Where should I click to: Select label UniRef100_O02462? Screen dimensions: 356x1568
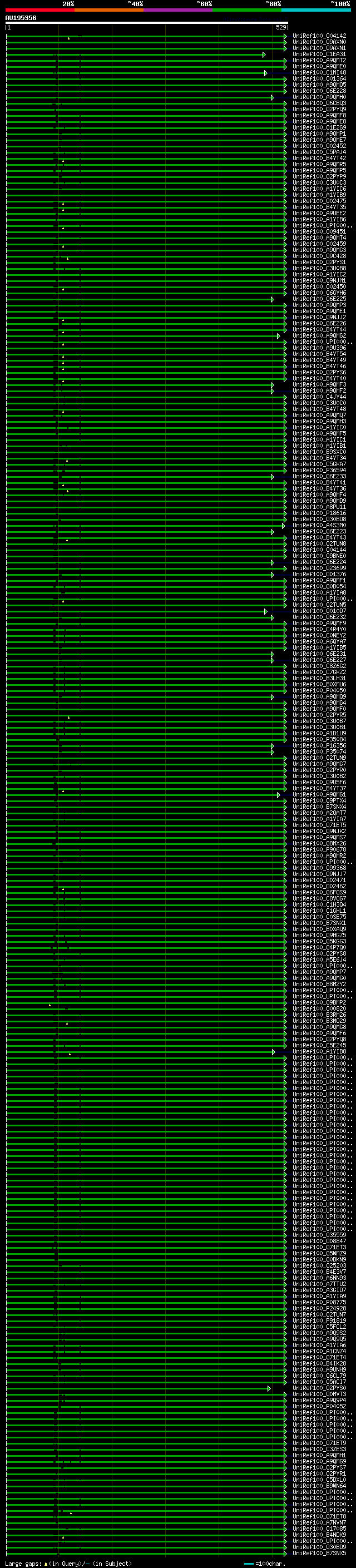click(x=319, y=886)
